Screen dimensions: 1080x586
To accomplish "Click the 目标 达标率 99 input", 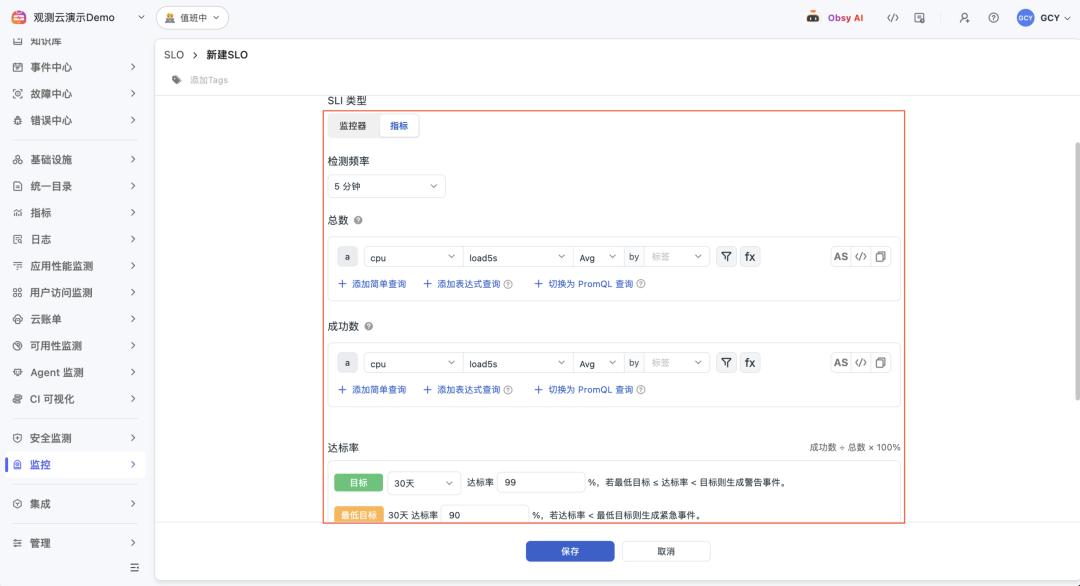I will (541, 483).
